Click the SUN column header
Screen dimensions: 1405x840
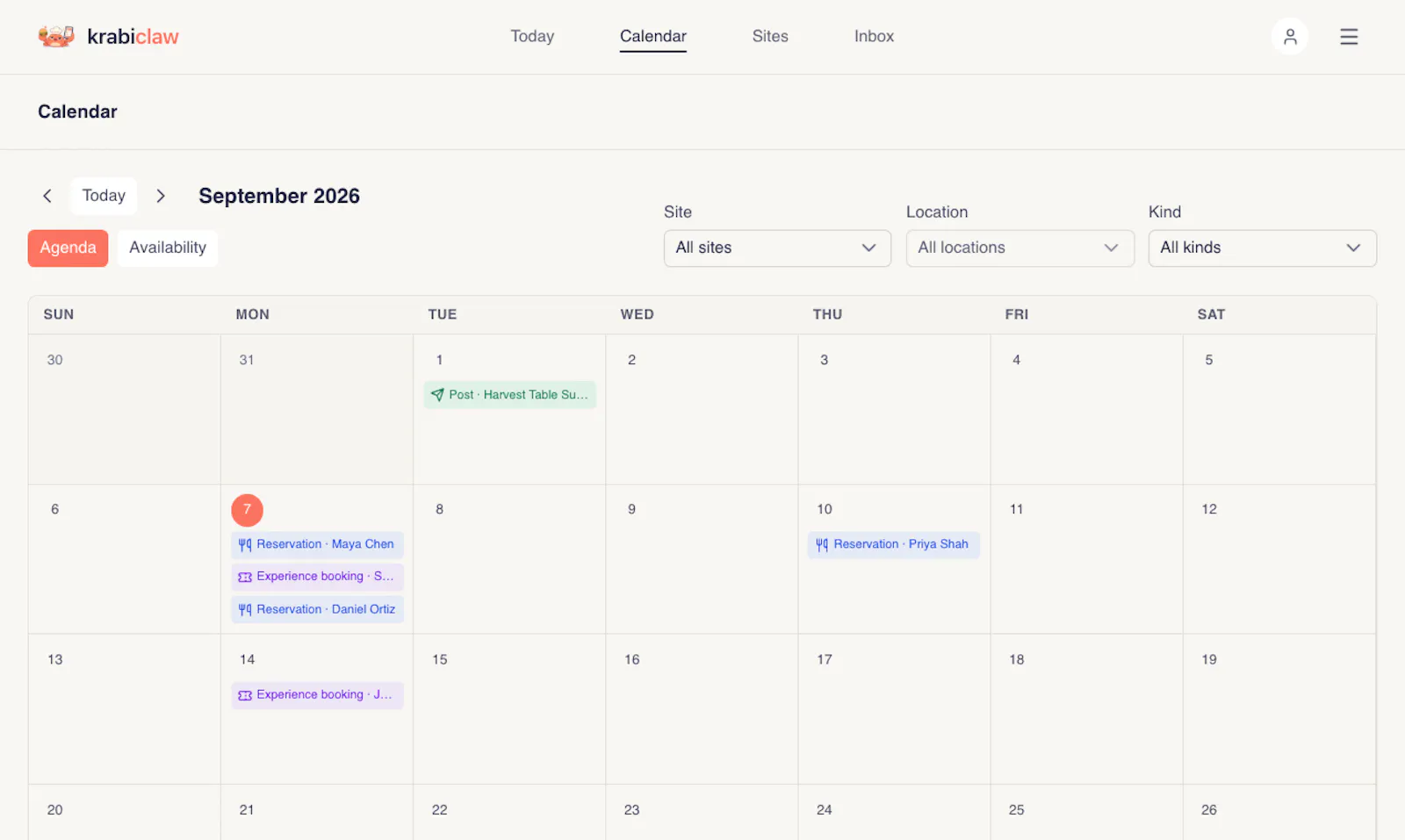pos(59,314)
